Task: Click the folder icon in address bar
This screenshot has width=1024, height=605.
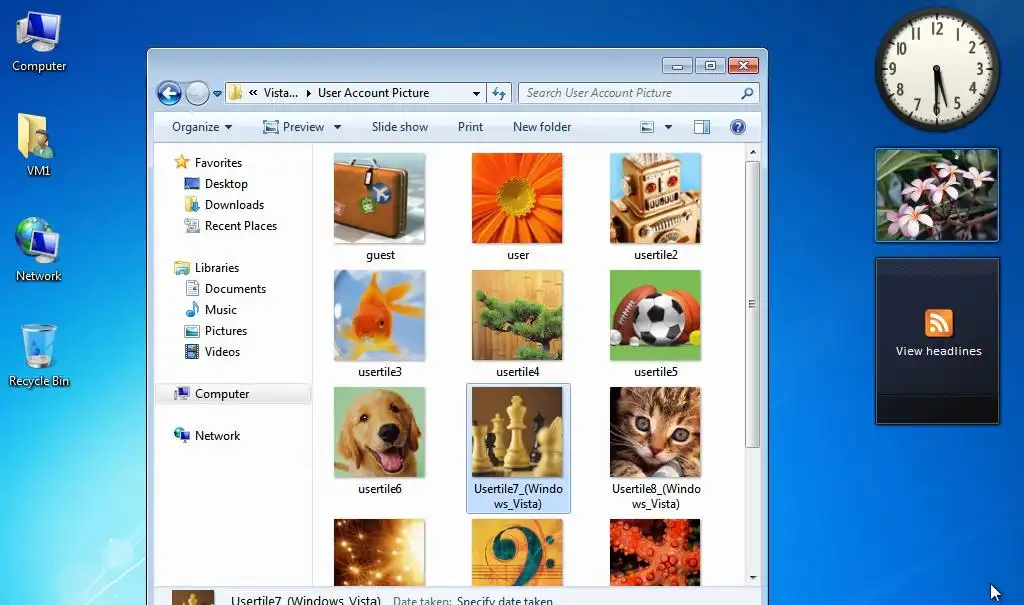Action: 236,93
